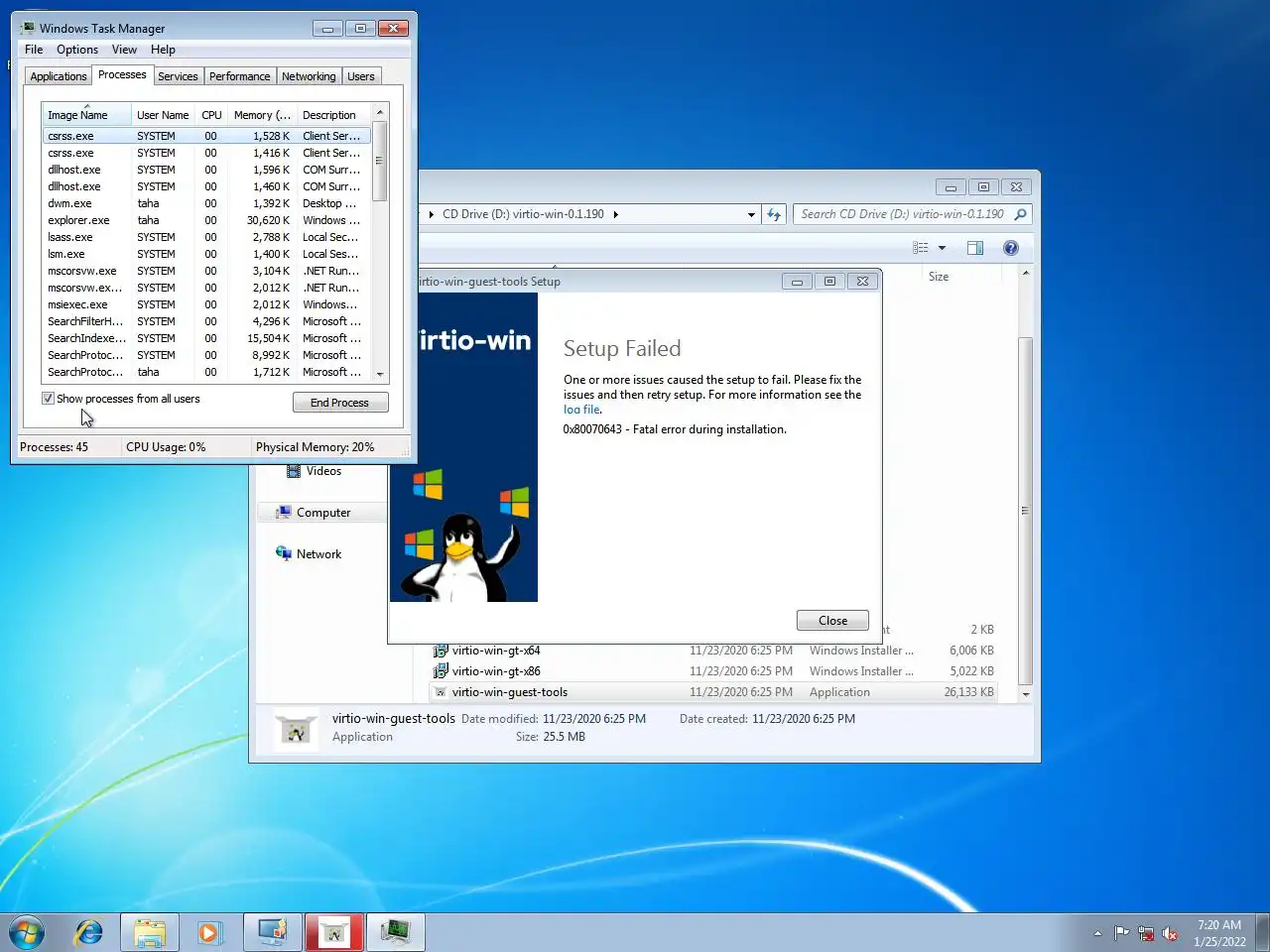This screenshot has width=1270, height=952.
Task: Select the msiexec.exe process row
Action: (206, 304)
